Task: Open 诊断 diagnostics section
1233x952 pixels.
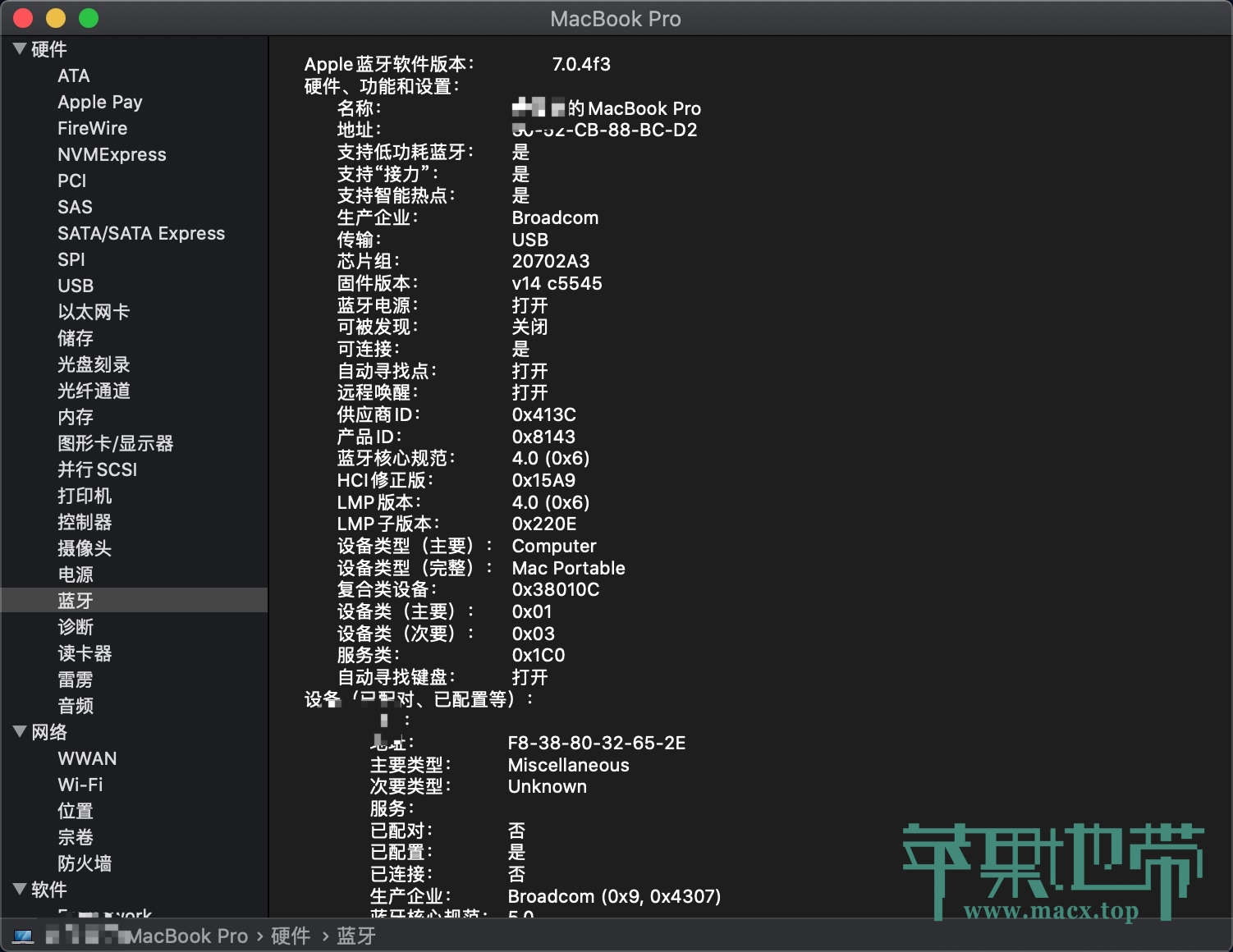Action: 76,626
